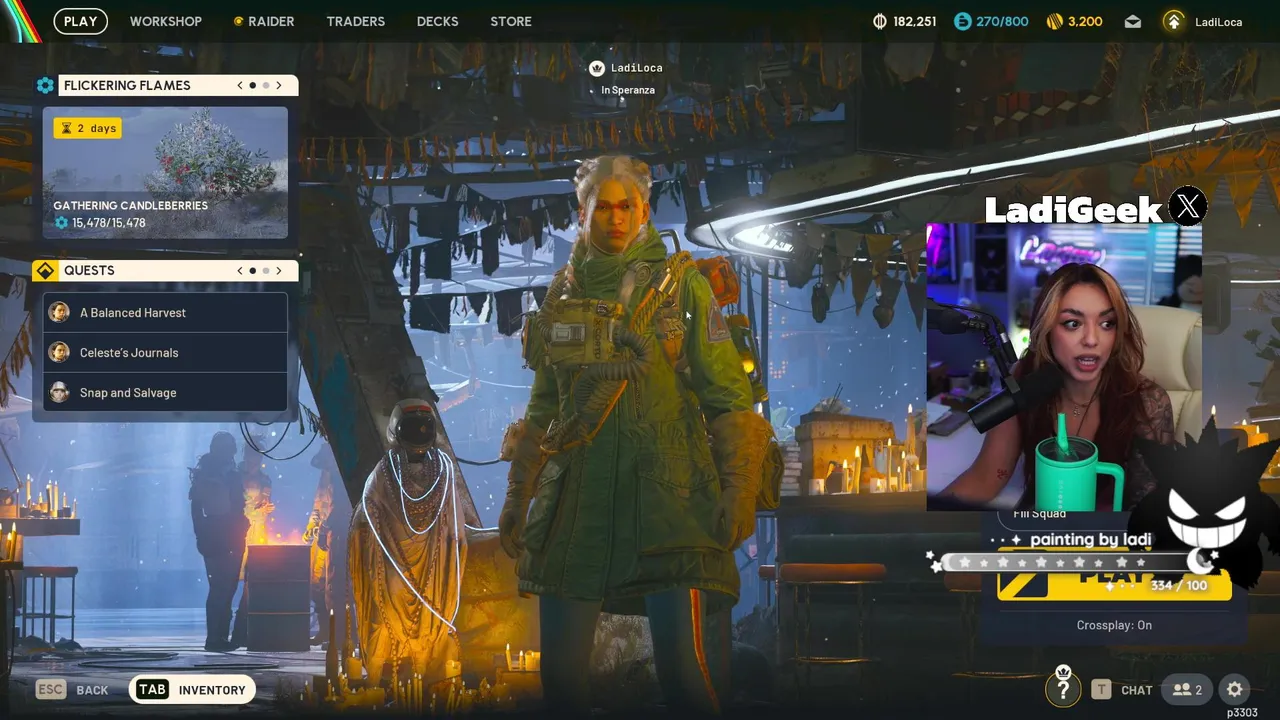
Task: Select first Flickering Flames page dot
Action: tap(252, 85)
